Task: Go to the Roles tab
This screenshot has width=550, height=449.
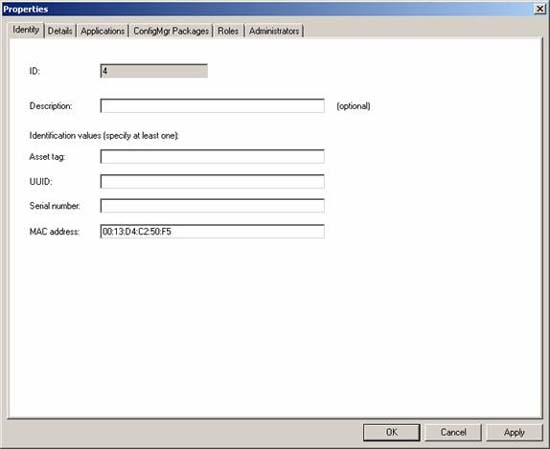Action: pos(228,31)
